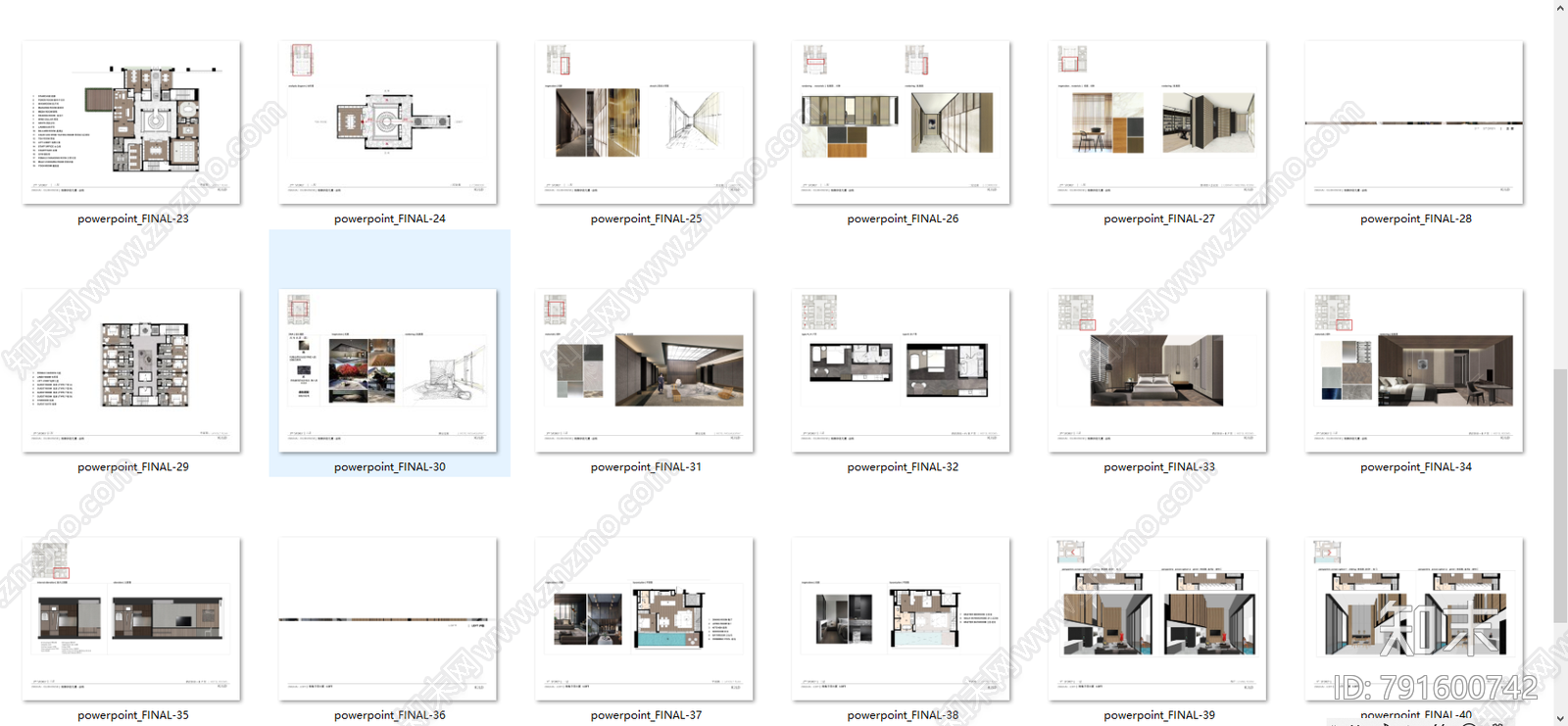Select the powerpoint_FINAL-40 thumbnail

click(x=1414, y=618)
